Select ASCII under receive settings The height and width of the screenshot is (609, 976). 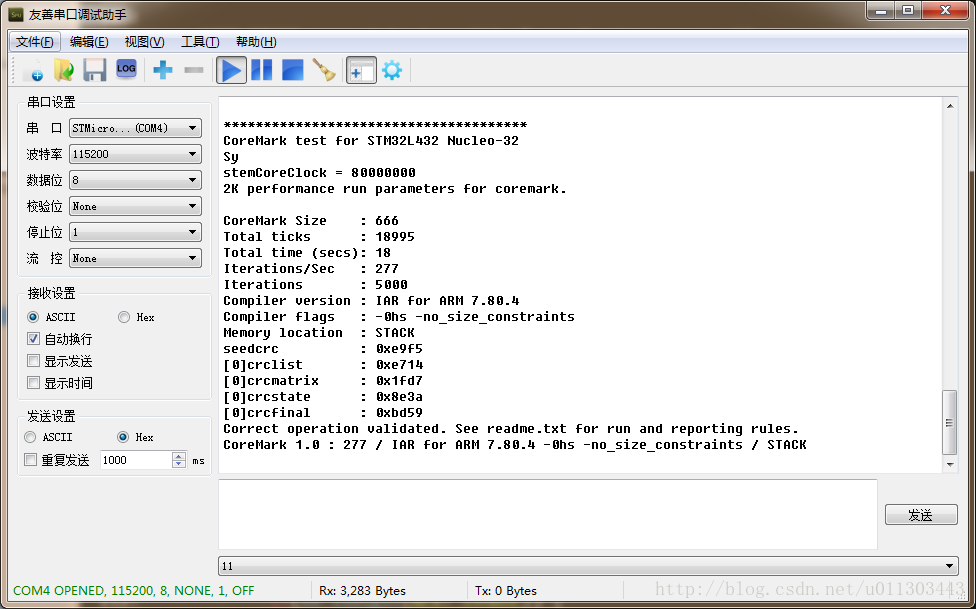click(51, 317)
